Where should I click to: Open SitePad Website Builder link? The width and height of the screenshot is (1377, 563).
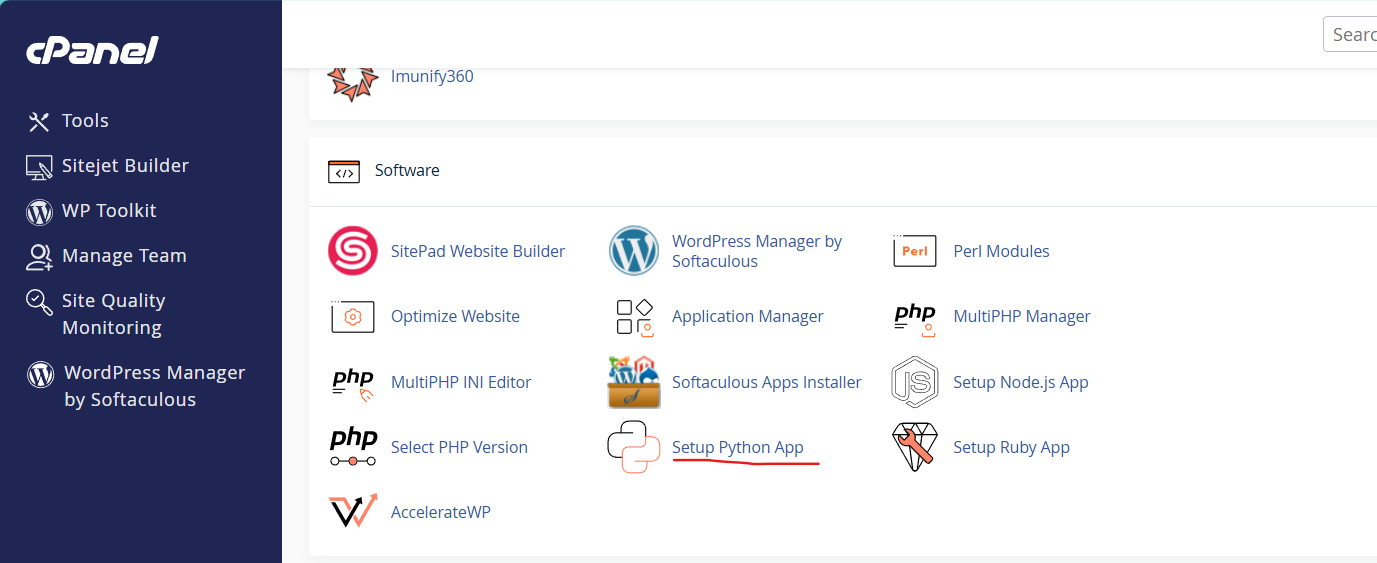(478, 251)
